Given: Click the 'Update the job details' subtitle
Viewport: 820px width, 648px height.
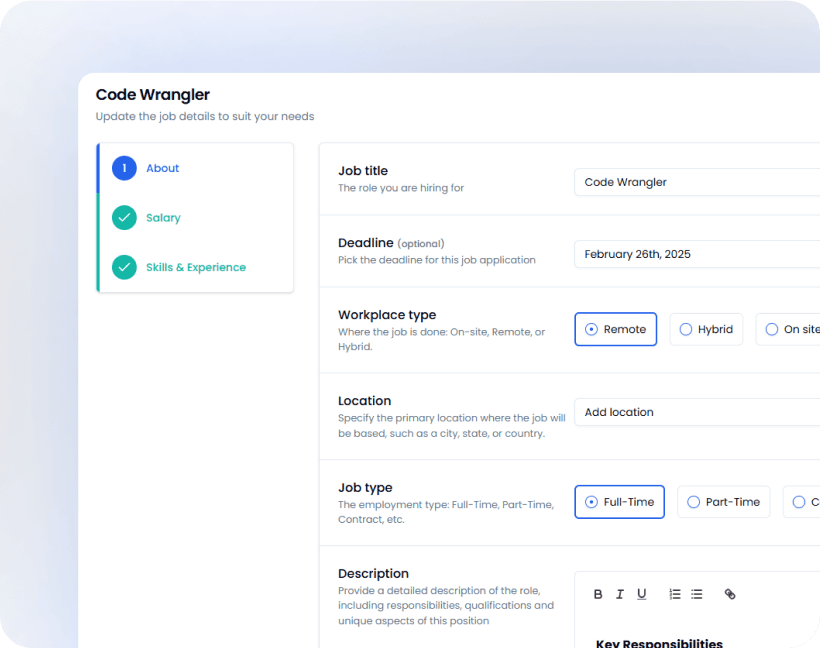Looking at the screenshot, I should tap(205, 117).
